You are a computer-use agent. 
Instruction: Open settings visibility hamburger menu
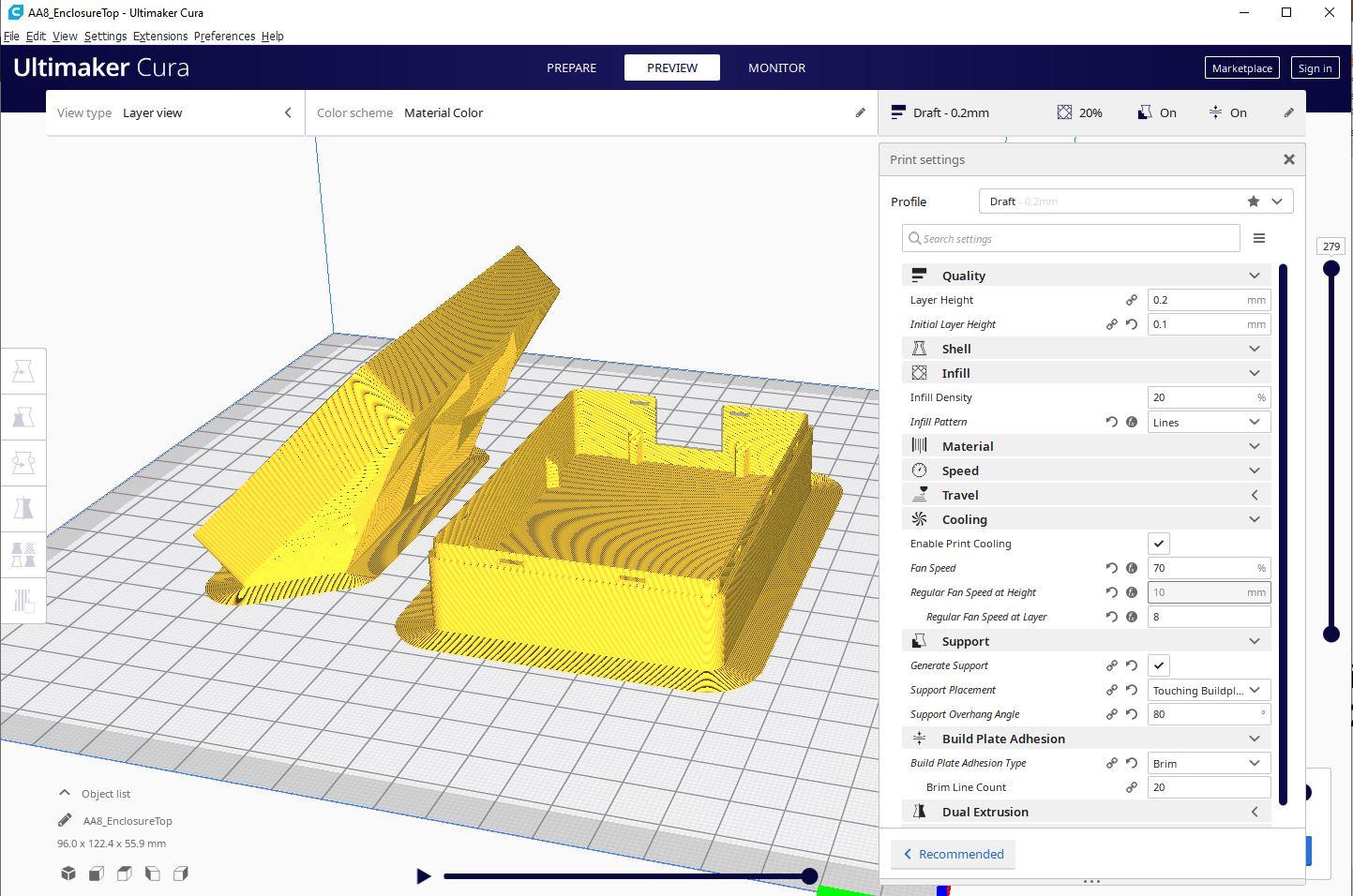[1259, 238]
